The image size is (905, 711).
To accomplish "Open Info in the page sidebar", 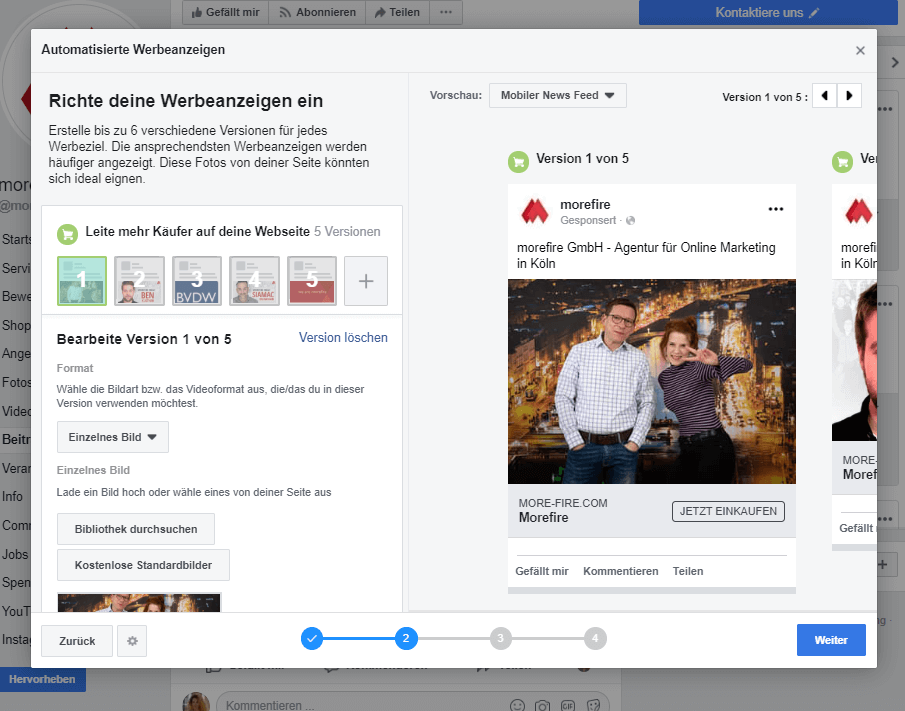I will click(x=13, y=496).
